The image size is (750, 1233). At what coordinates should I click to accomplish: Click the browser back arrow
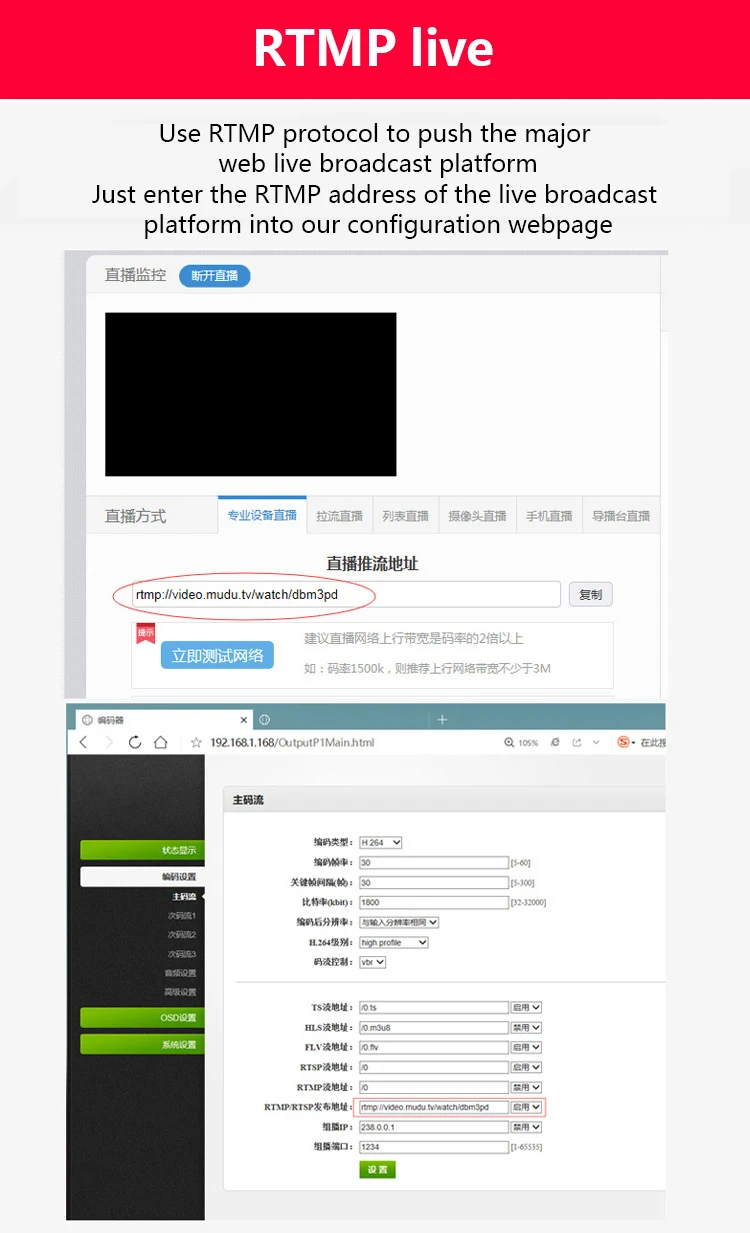pos(84,742)
